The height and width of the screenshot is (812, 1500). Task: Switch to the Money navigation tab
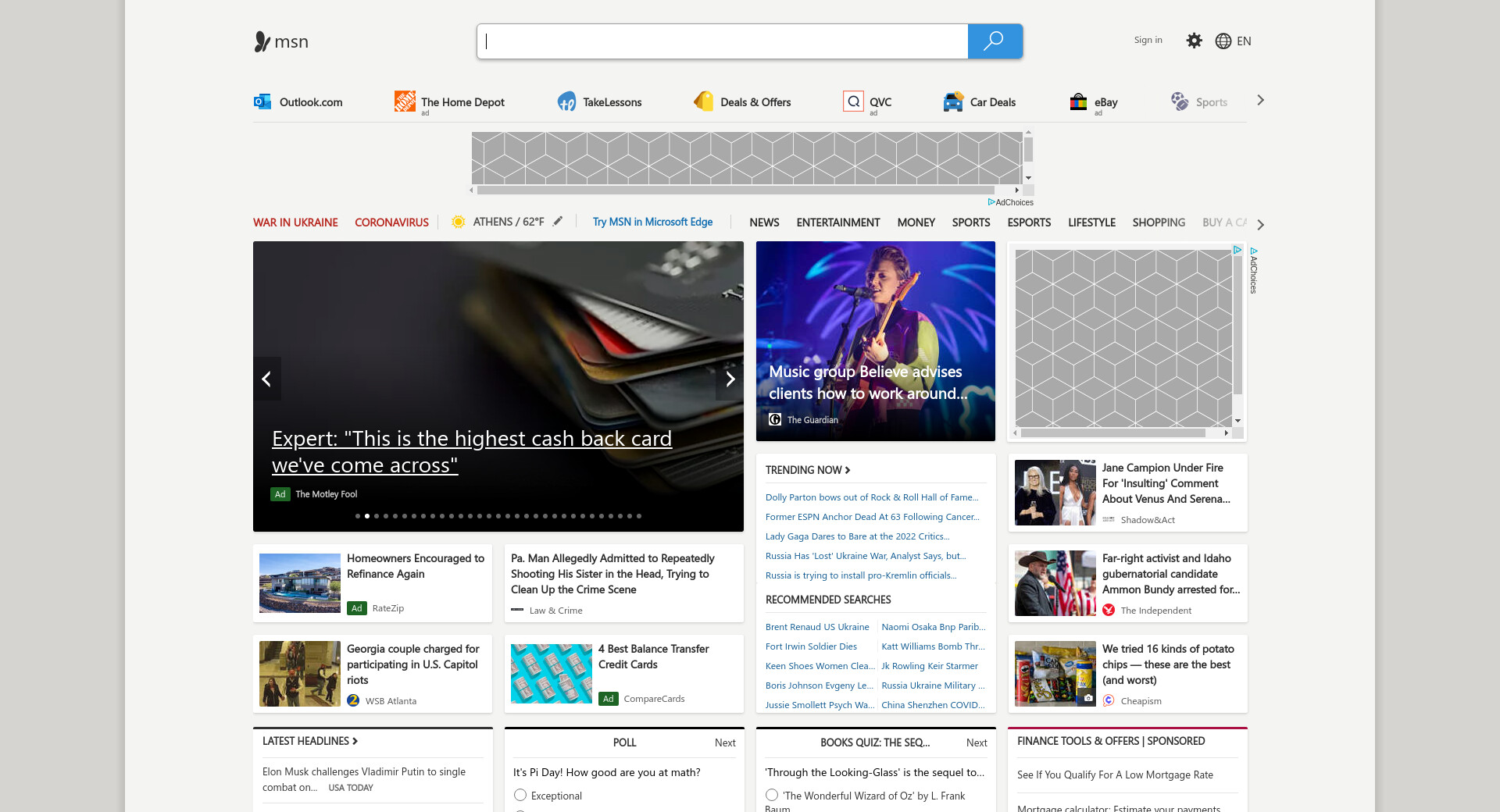coord(916,223)
